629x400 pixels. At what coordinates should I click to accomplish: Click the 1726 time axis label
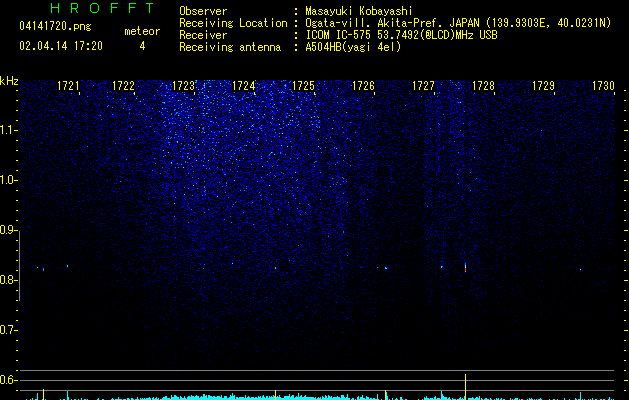tap(363, 86)
